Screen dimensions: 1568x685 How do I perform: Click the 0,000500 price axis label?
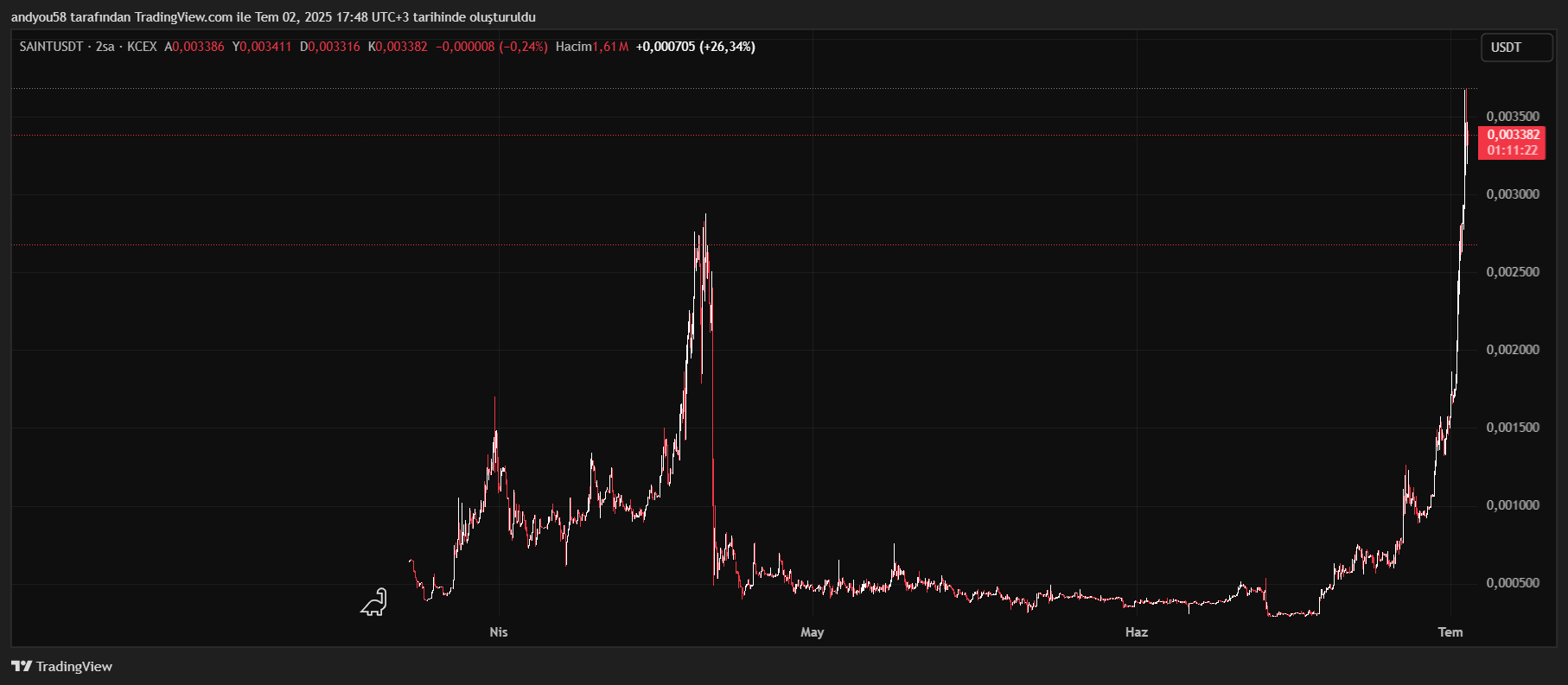[1513, 583]
